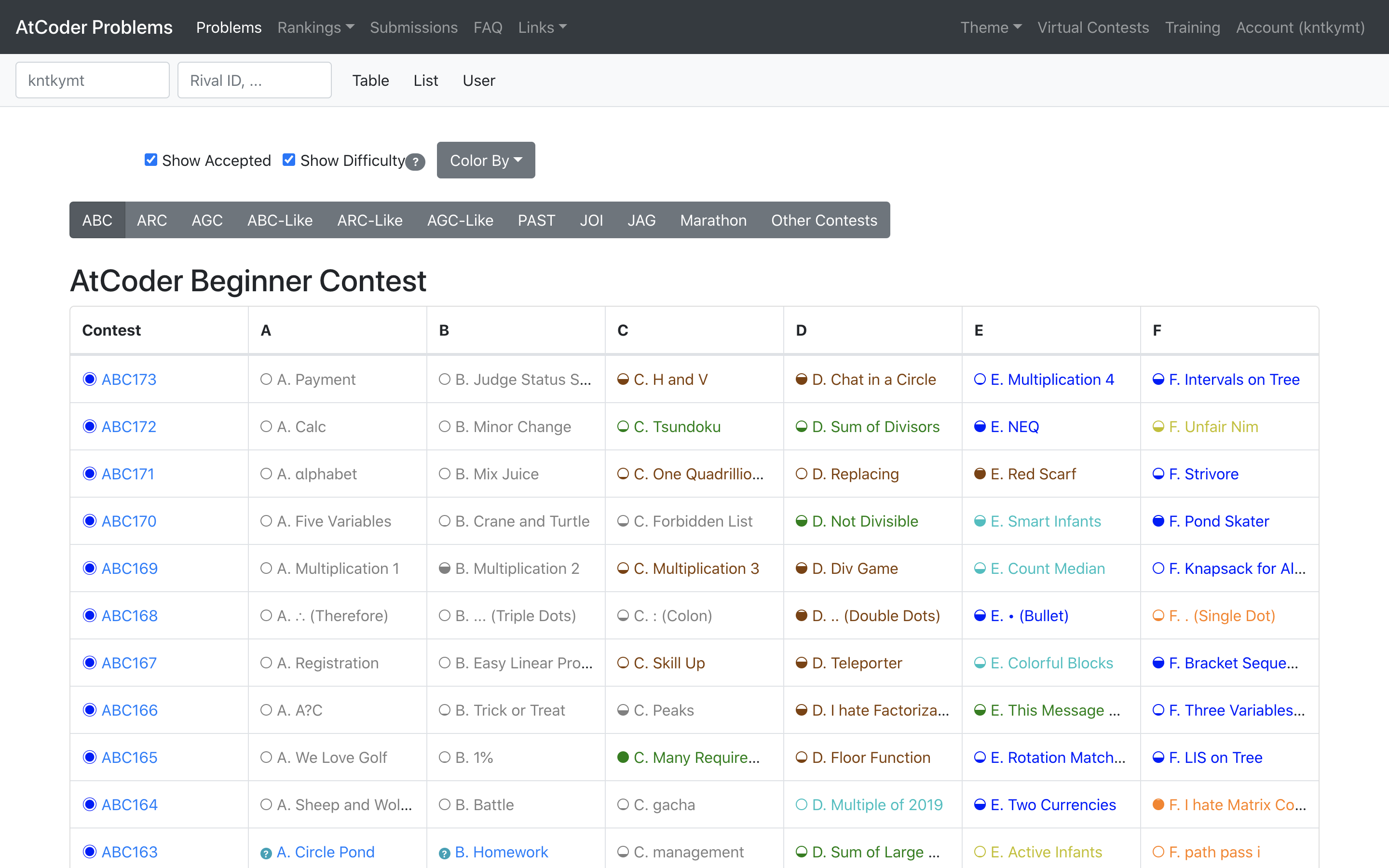Click question mark icon beside A. Circle Pond
Viewport: 1389px width, 868px height.
click(x=266, y=853)
